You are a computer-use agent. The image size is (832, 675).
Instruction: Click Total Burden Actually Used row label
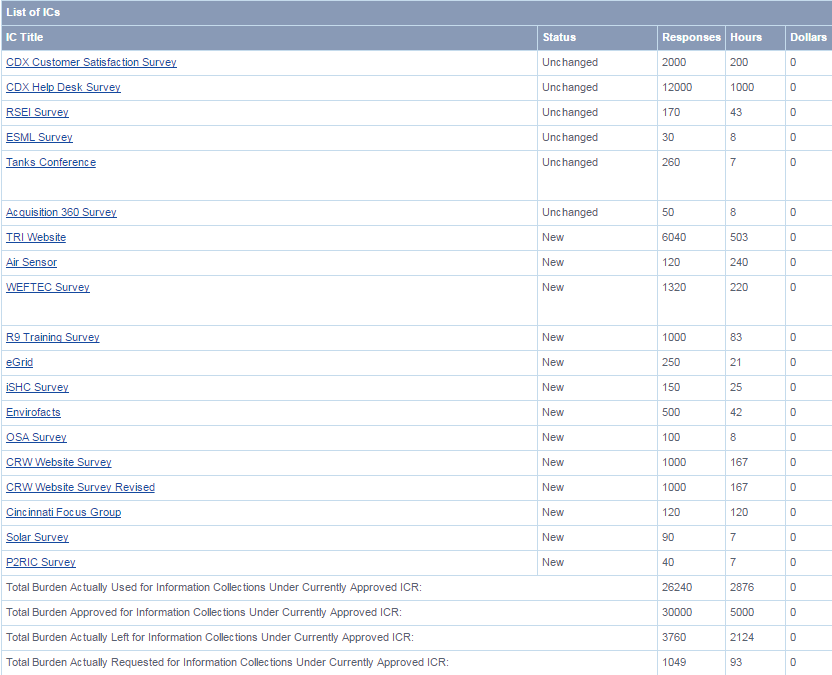pyautogui.click(x=214, y=587)
